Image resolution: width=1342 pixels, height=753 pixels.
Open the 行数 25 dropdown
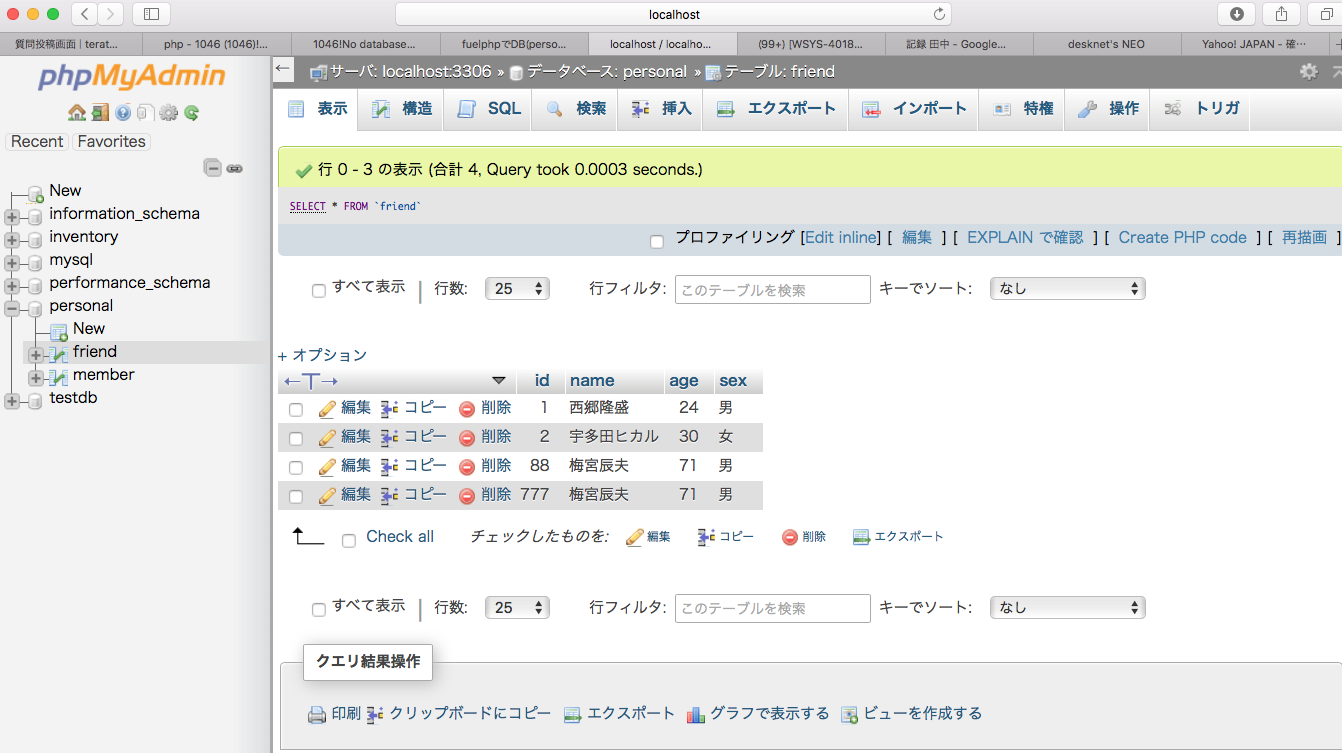coord(517,287)
